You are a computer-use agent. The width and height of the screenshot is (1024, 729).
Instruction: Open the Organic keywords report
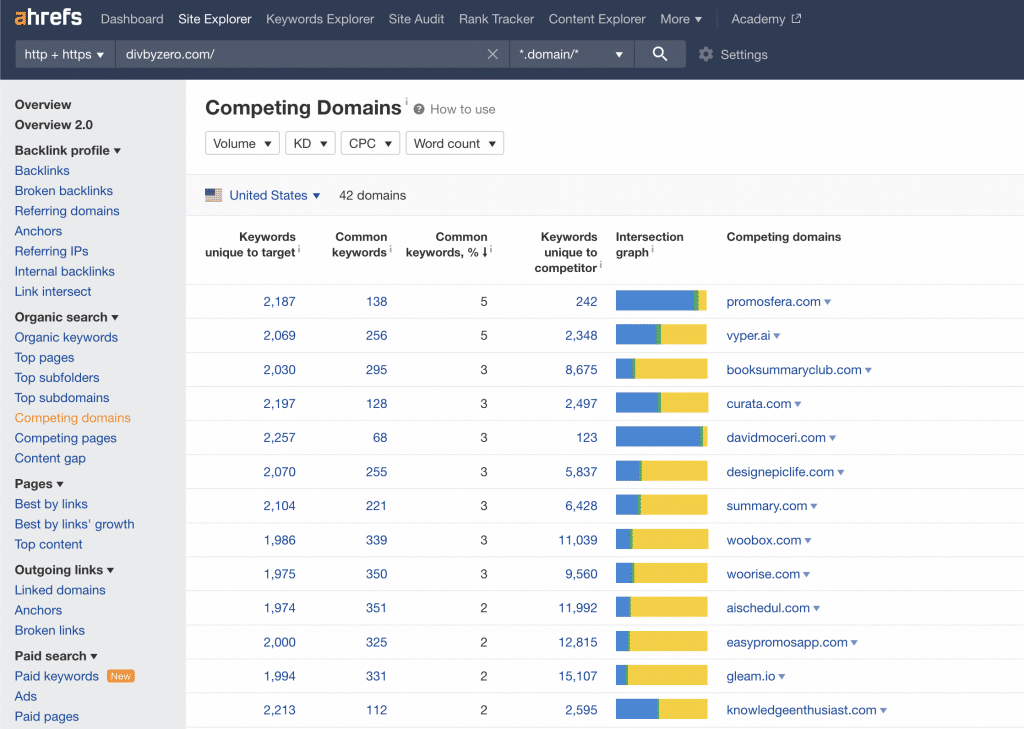pos(66,337)
